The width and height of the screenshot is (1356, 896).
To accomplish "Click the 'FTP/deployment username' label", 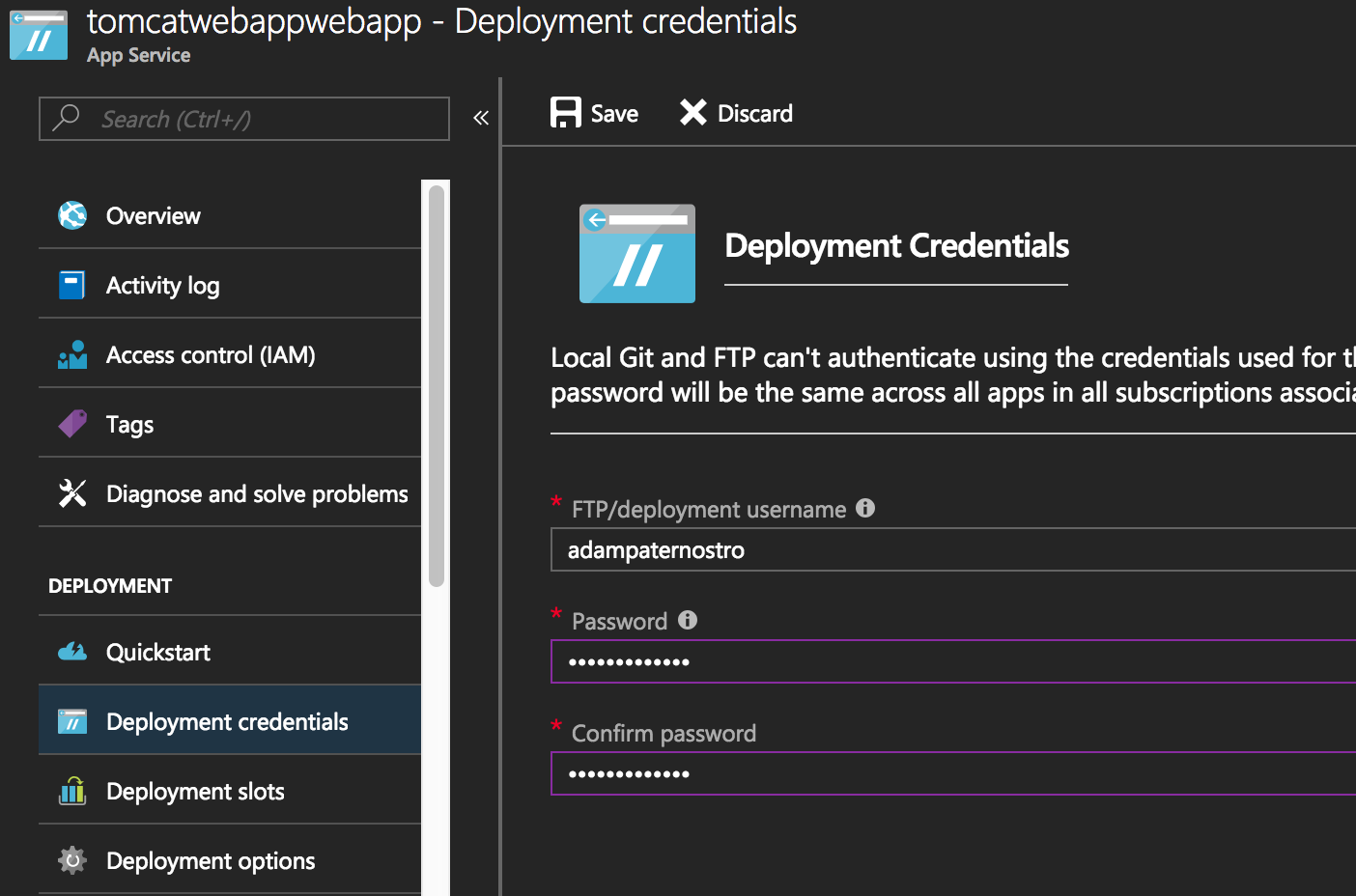I will (x=709, y=510).
